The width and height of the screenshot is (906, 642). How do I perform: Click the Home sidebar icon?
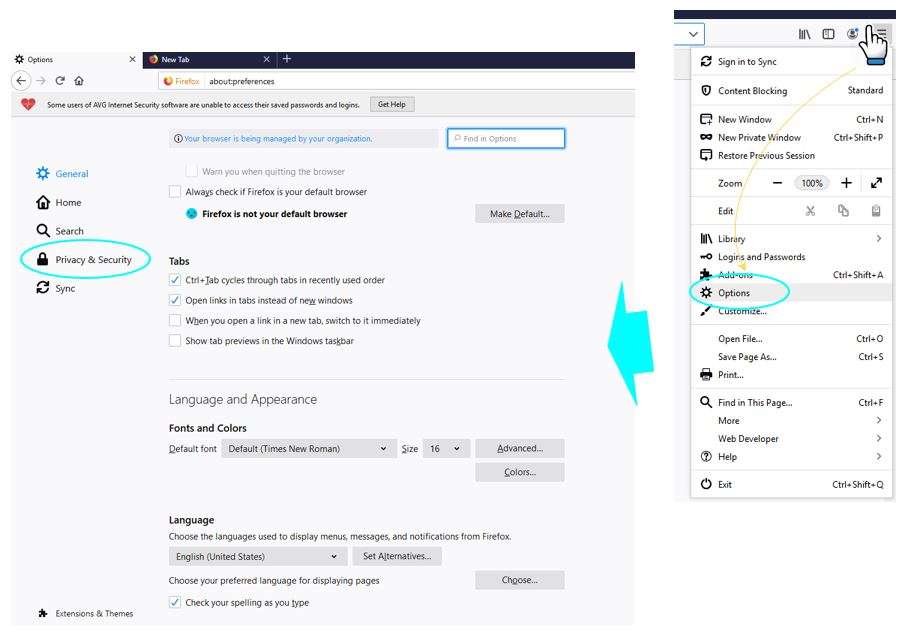click(43, 202)
